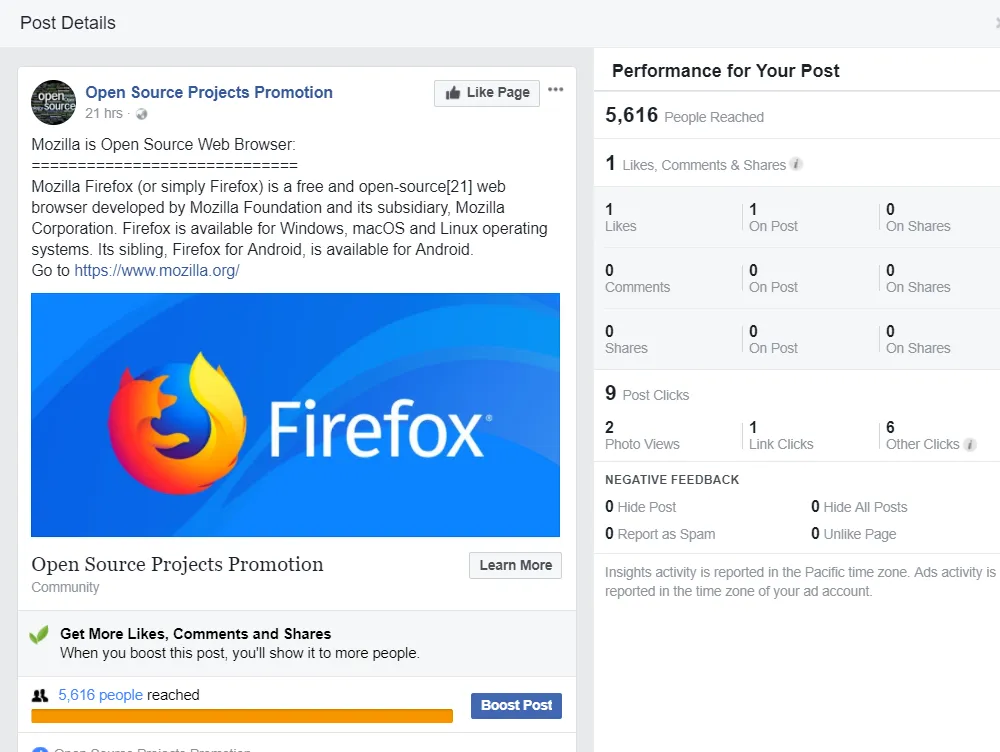This screenshot has height=752, width=1000.
Task: Open Open Source Projects Promotion page name
Action: 209,92
